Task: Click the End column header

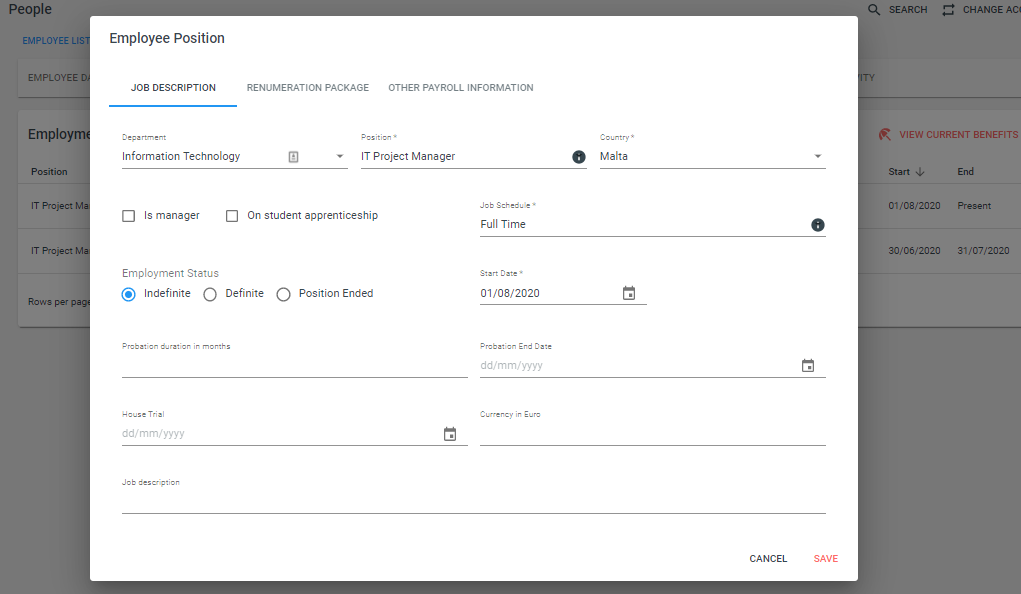Action: coord(965,172)
